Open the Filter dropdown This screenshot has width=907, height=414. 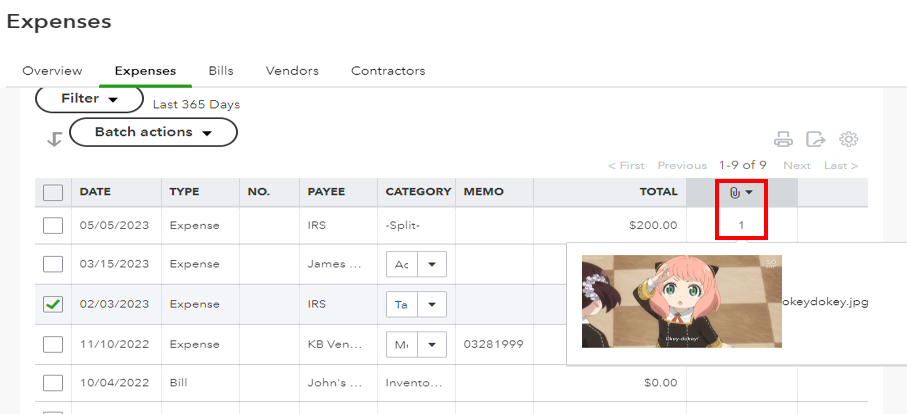[x=89, y=99]
